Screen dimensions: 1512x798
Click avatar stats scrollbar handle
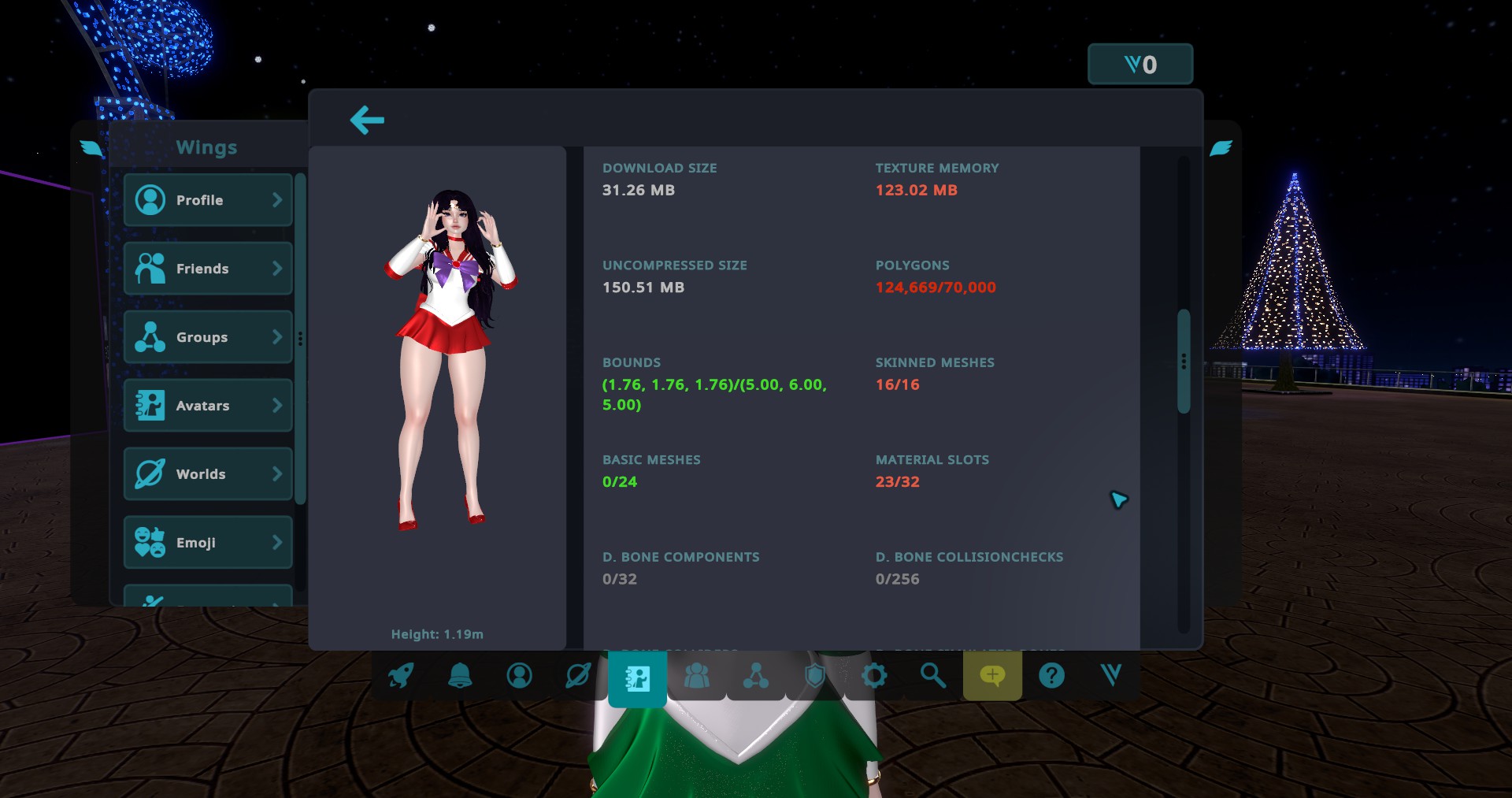tap(1184, 361)
